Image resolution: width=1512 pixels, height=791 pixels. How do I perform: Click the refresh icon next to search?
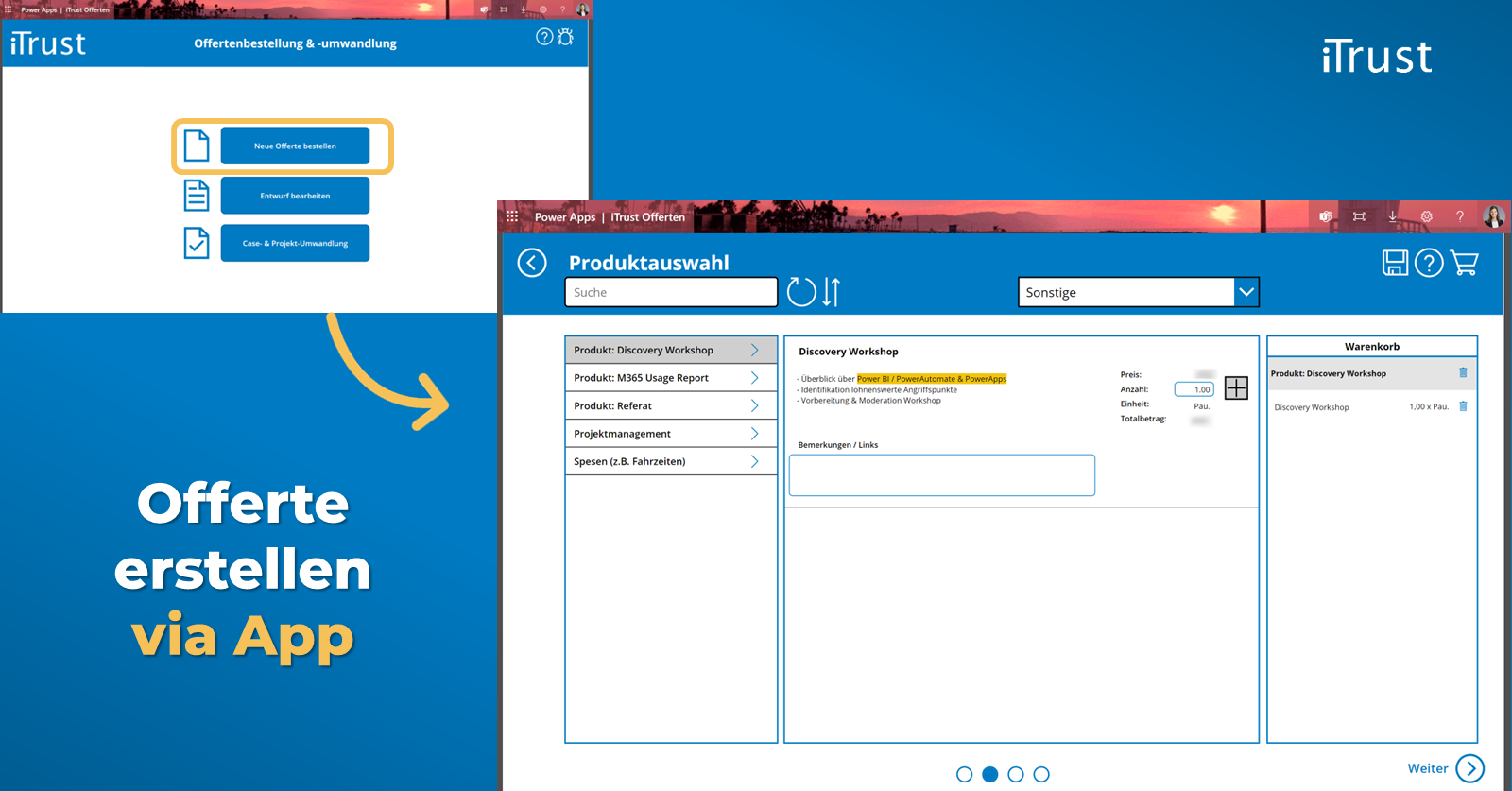click(x=801, y=292)
